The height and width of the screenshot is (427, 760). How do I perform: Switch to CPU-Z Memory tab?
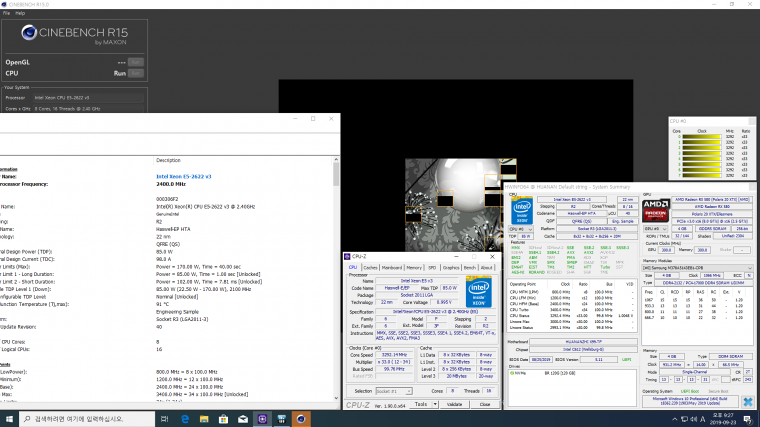(x=414, y=268)
